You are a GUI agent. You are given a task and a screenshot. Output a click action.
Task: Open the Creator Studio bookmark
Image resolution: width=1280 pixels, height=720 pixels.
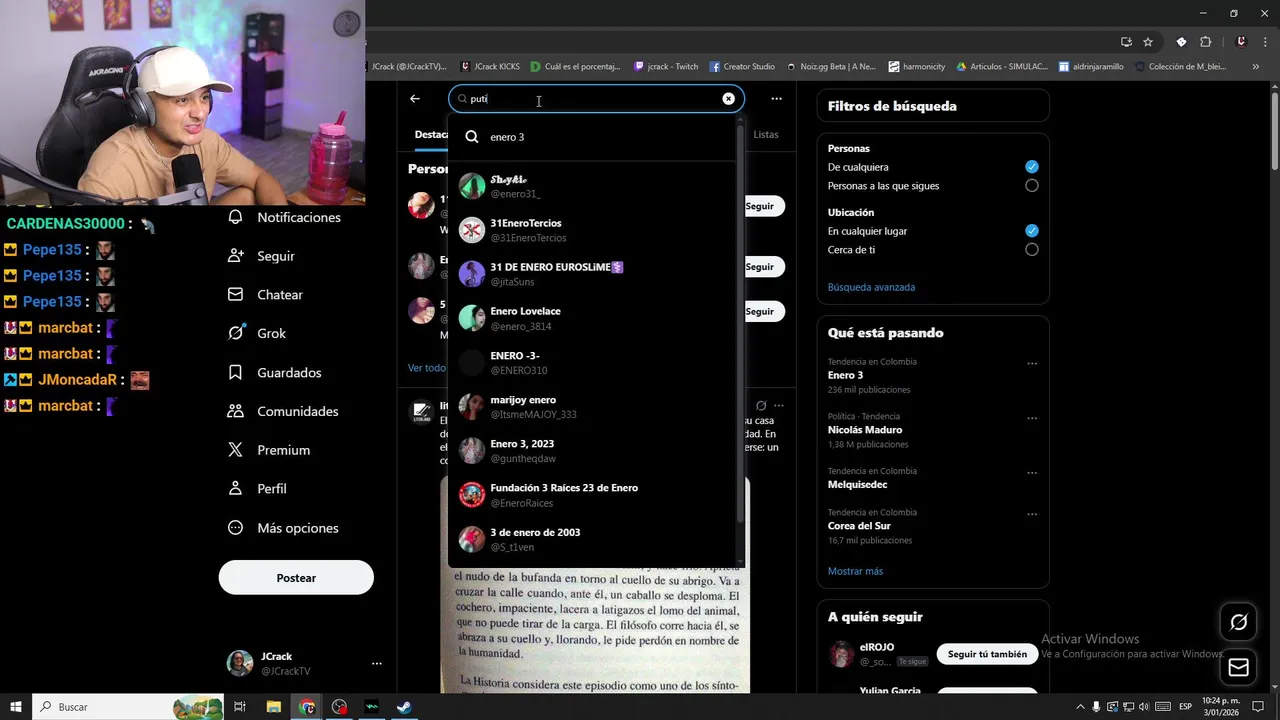coord(742,67)
